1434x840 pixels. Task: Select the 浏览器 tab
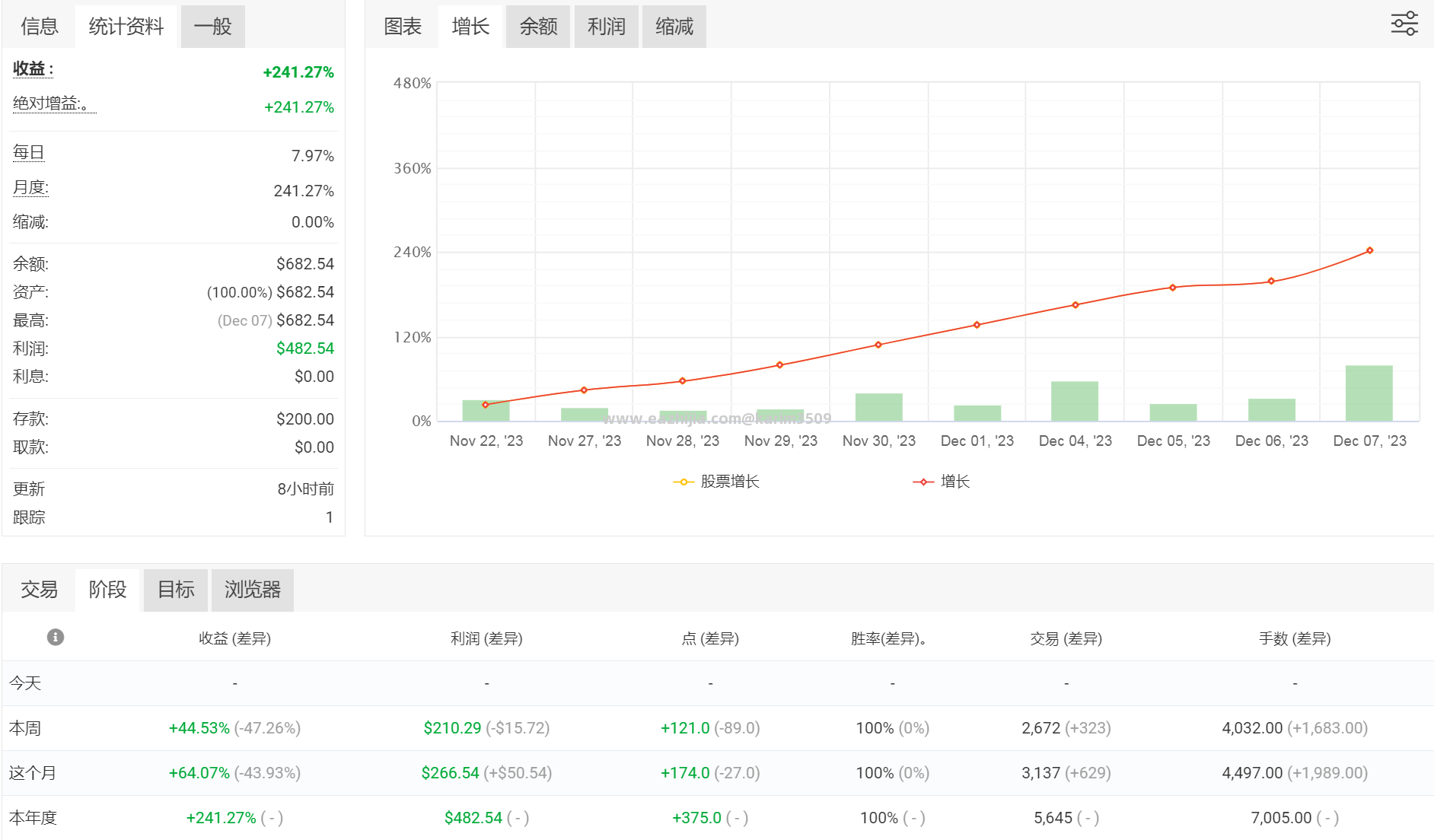[x=253, y=590]
